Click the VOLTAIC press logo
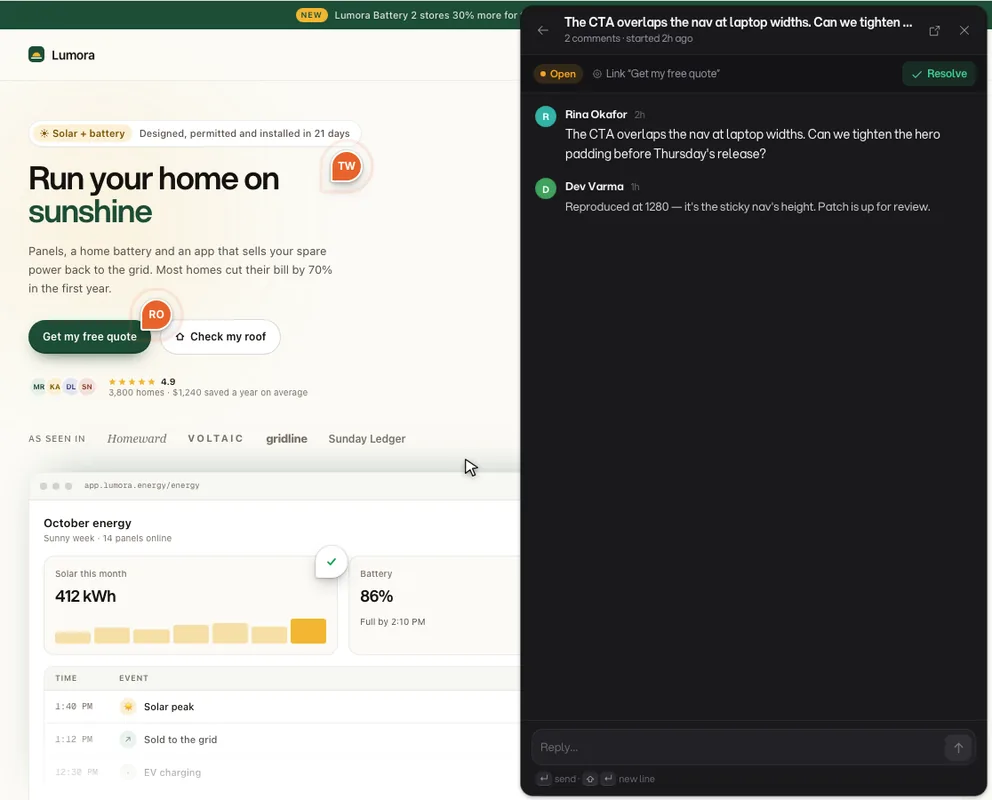 (216, 438)
